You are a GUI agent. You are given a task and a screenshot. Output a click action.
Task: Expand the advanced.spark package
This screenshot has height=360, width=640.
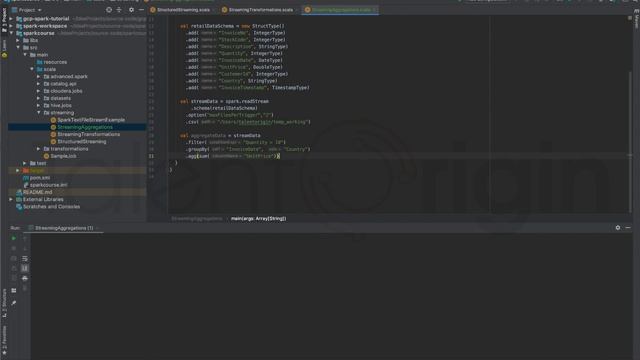[39, 76]
